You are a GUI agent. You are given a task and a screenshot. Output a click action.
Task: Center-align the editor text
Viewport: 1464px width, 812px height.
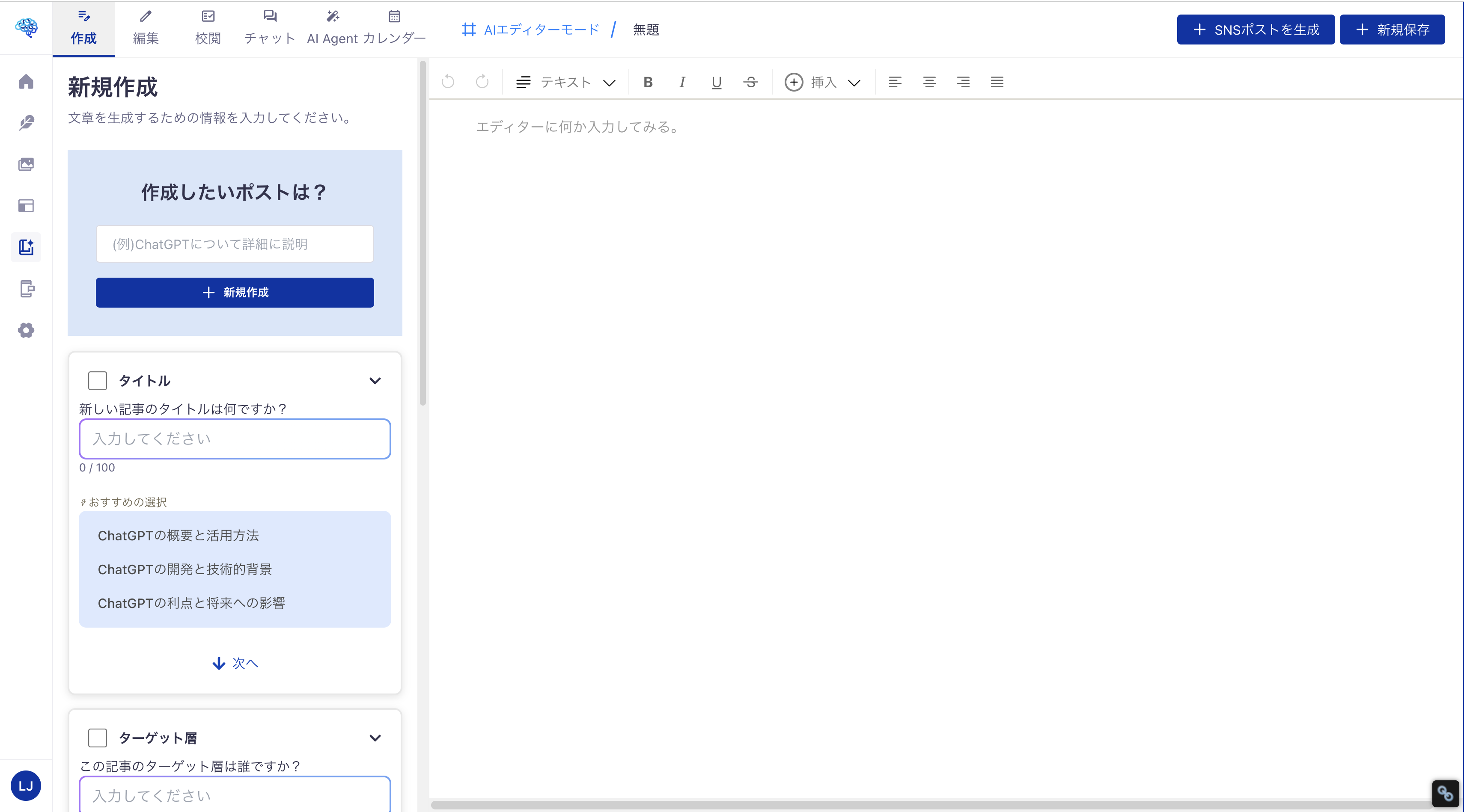pyautogui.click(x=929, y=82)
